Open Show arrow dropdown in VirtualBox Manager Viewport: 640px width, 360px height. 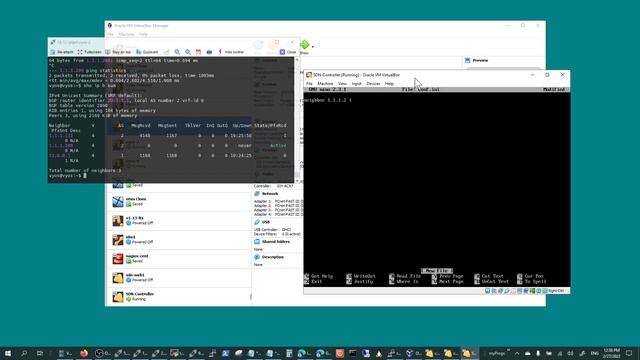(x=313, y=47)
